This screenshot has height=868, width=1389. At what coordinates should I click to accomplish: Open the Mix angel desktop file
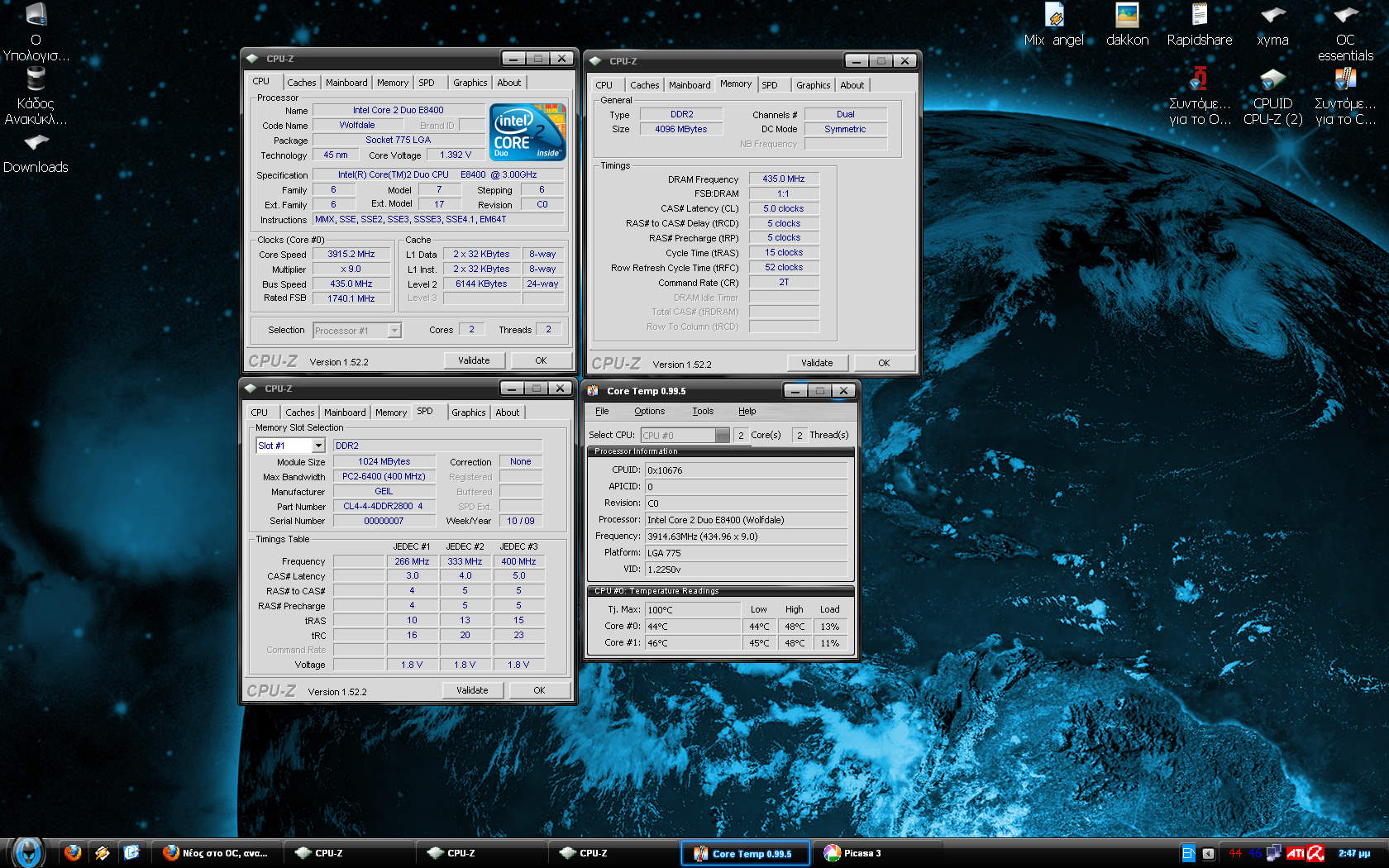1053,25
